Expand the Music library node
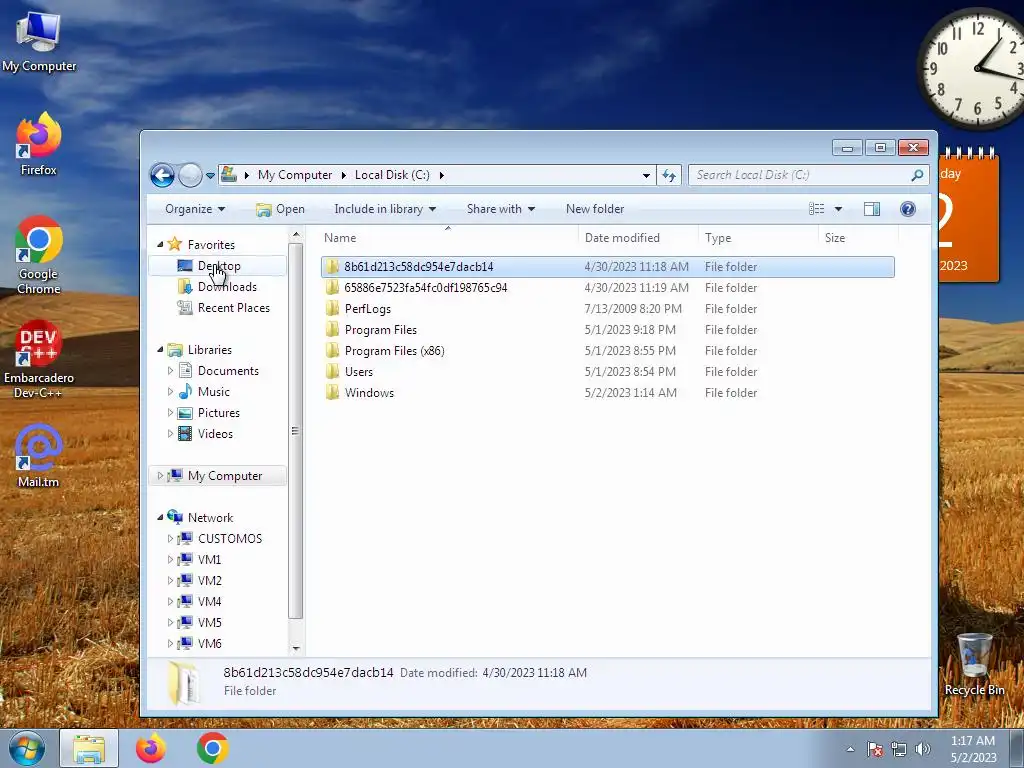 point(170,392)
